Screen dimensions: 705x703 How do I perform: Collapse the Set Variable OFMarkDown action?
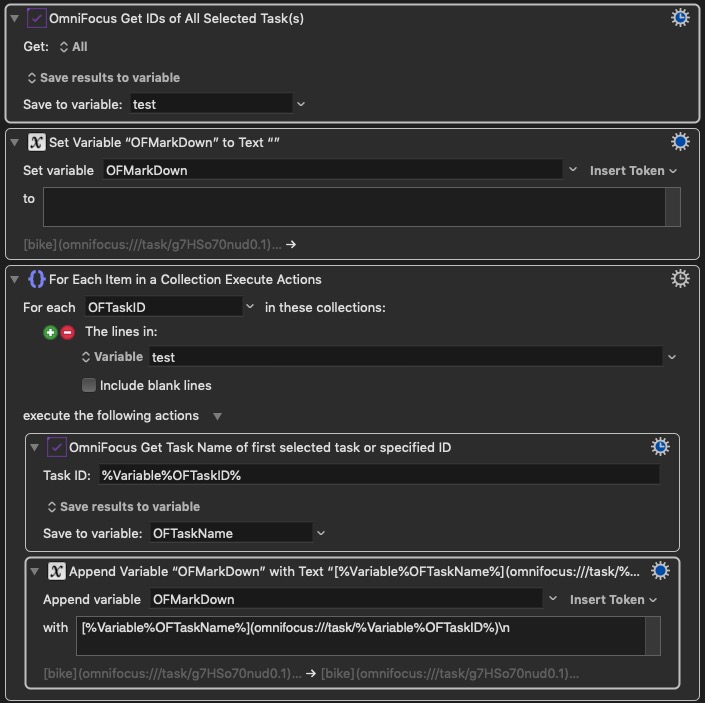tap(15, 142)
